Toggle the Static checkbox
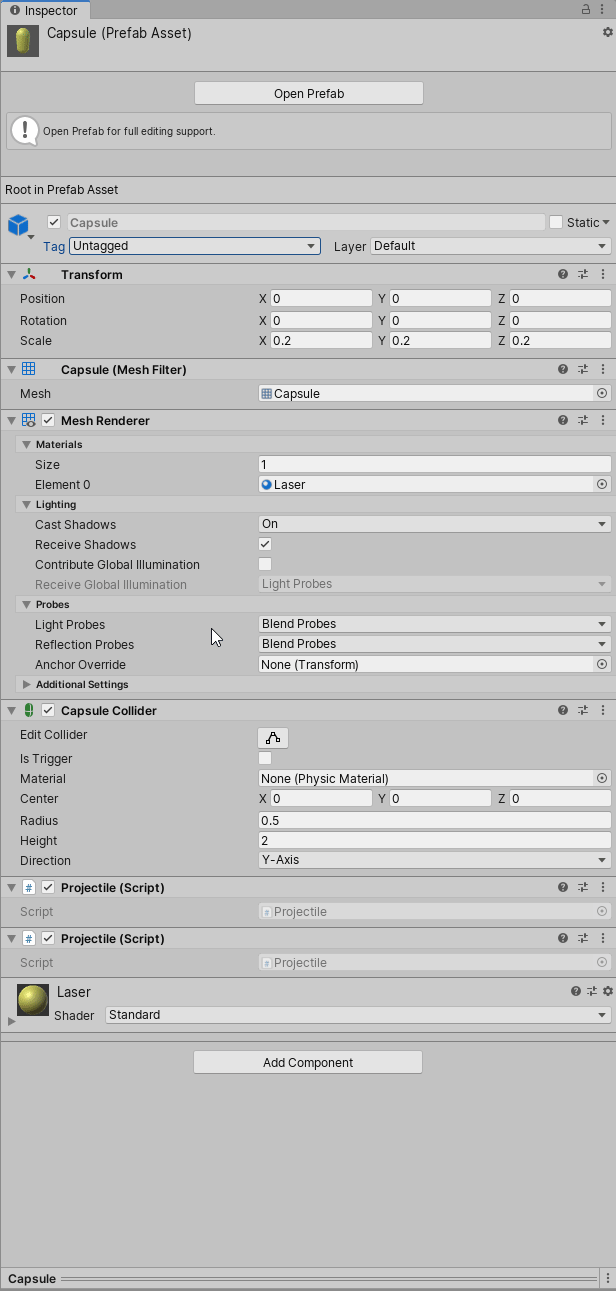616x1291 pixels. 556,222
